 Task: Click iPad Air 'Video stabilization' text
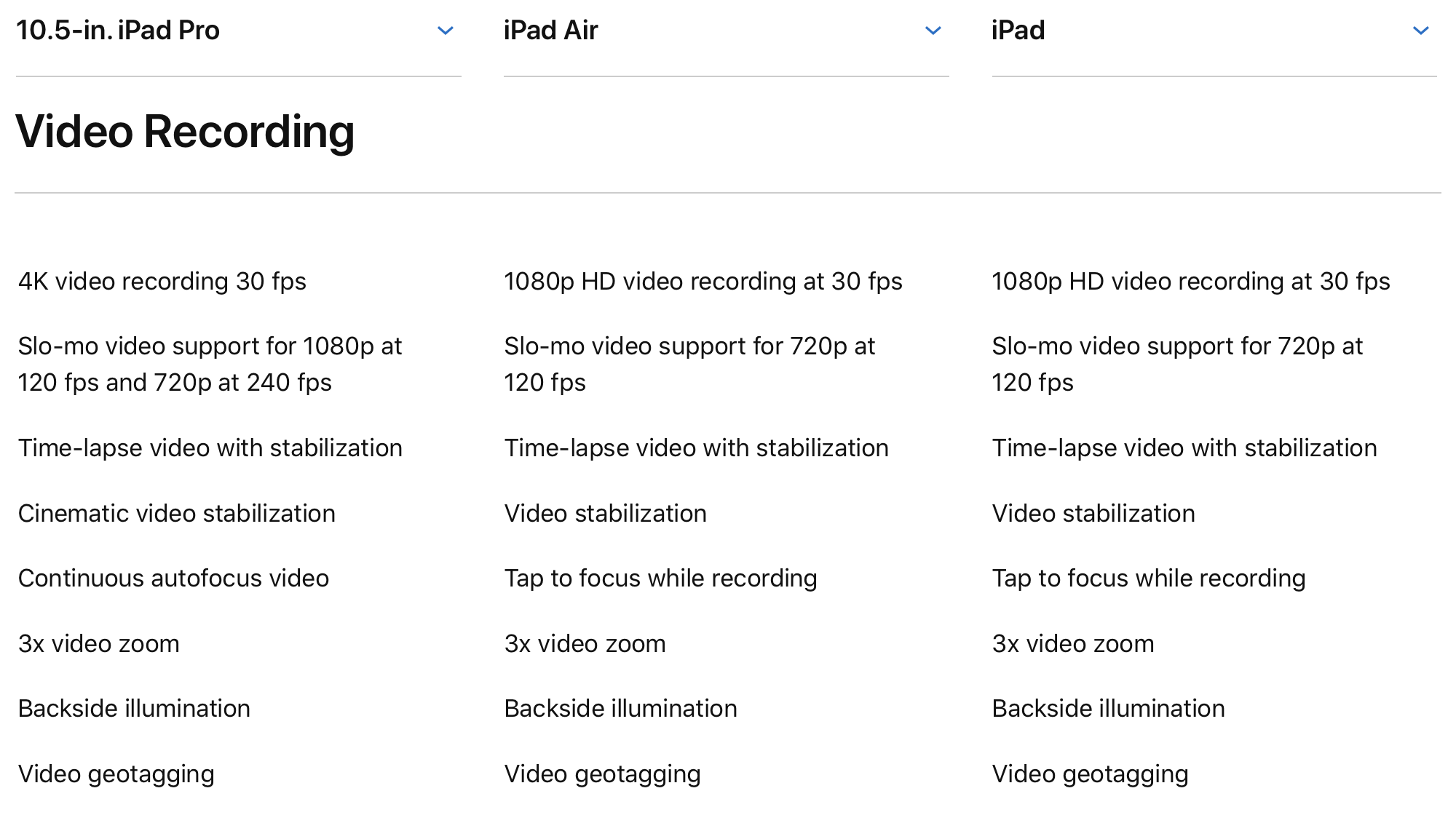tap(606, 514)
